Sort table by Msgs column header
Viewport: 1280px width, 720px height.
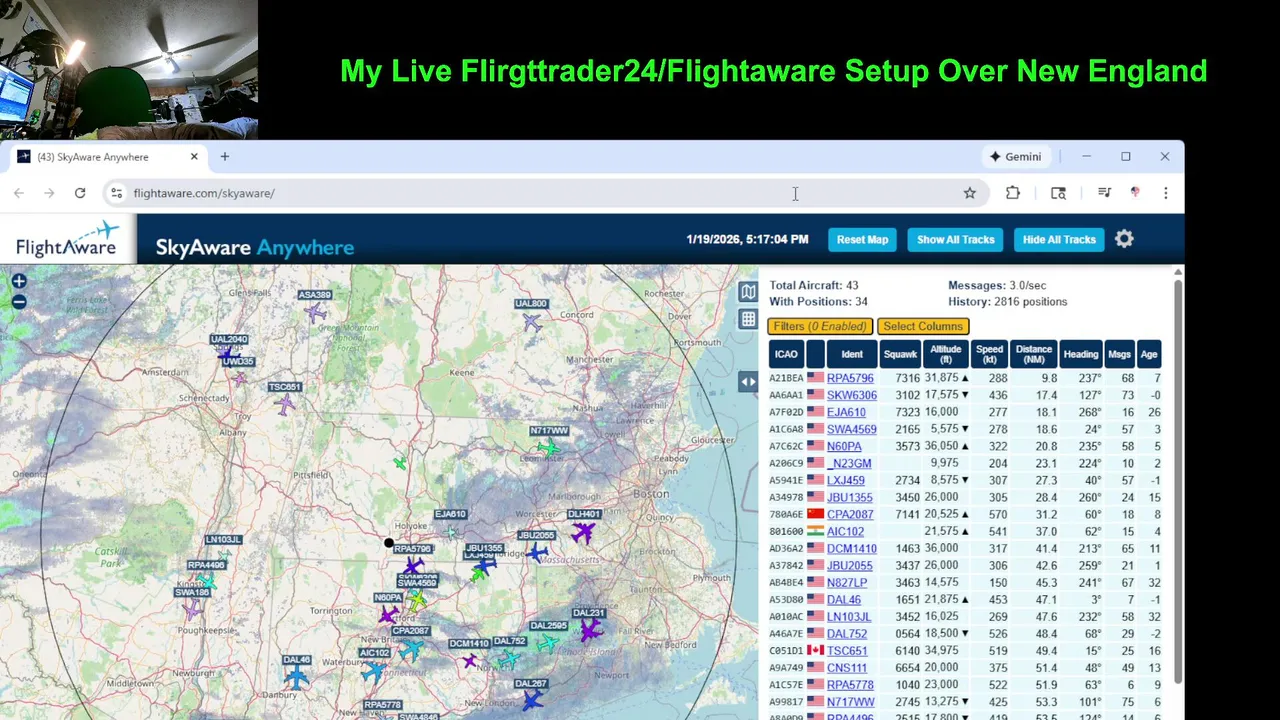[1120, 354]
